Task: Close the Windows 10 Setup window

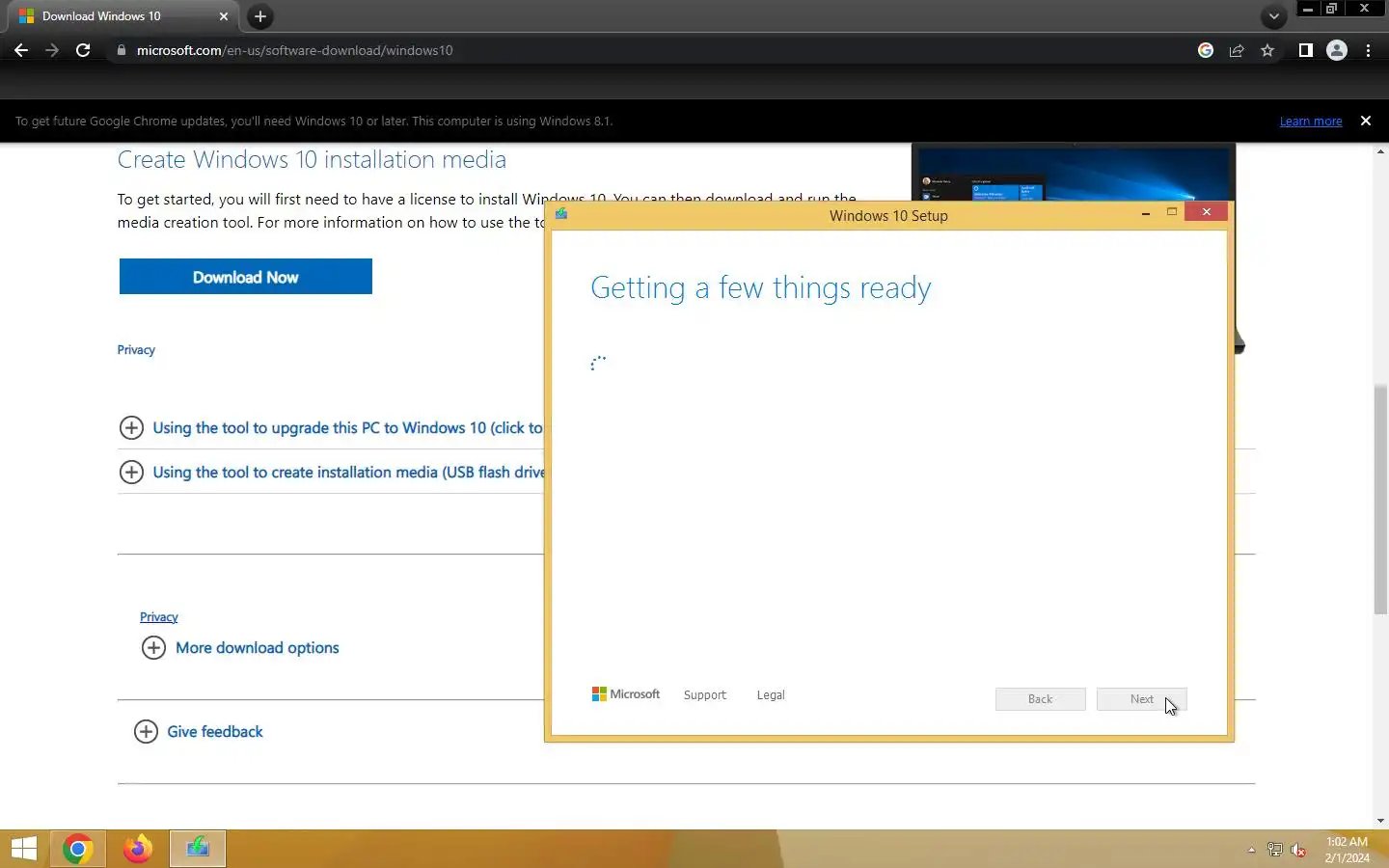Action: click(x=1207, y=212)
